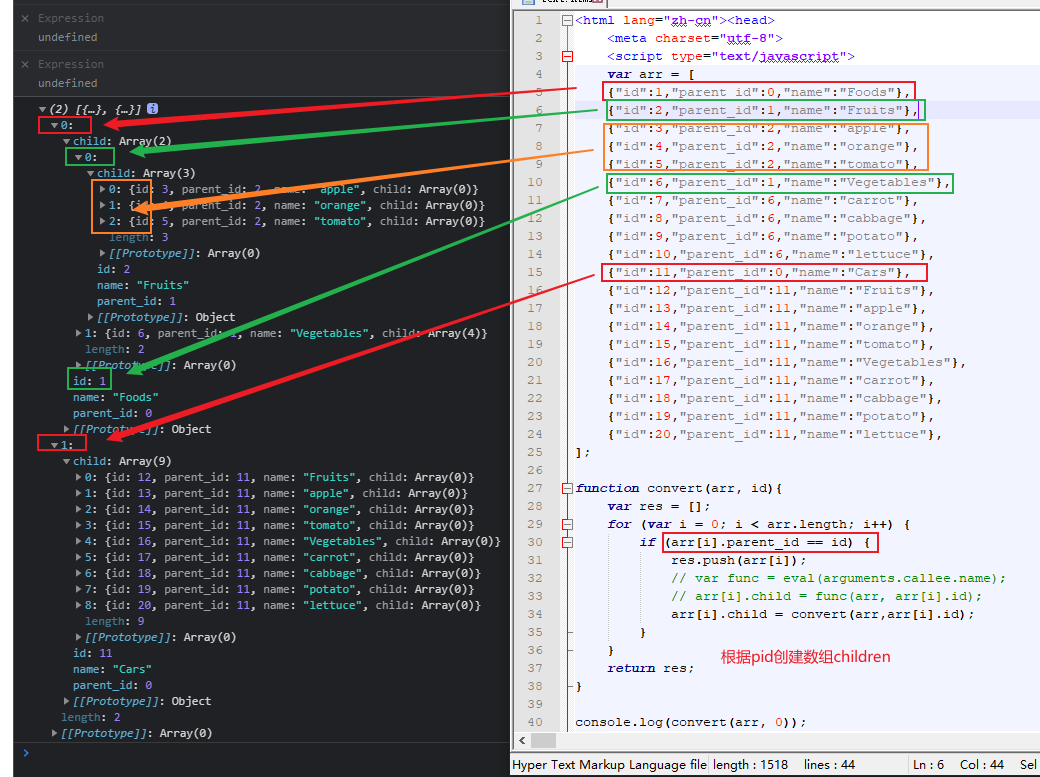Click line number 40 in the editor margin
Screen dimensions: 1040x777
535,723
